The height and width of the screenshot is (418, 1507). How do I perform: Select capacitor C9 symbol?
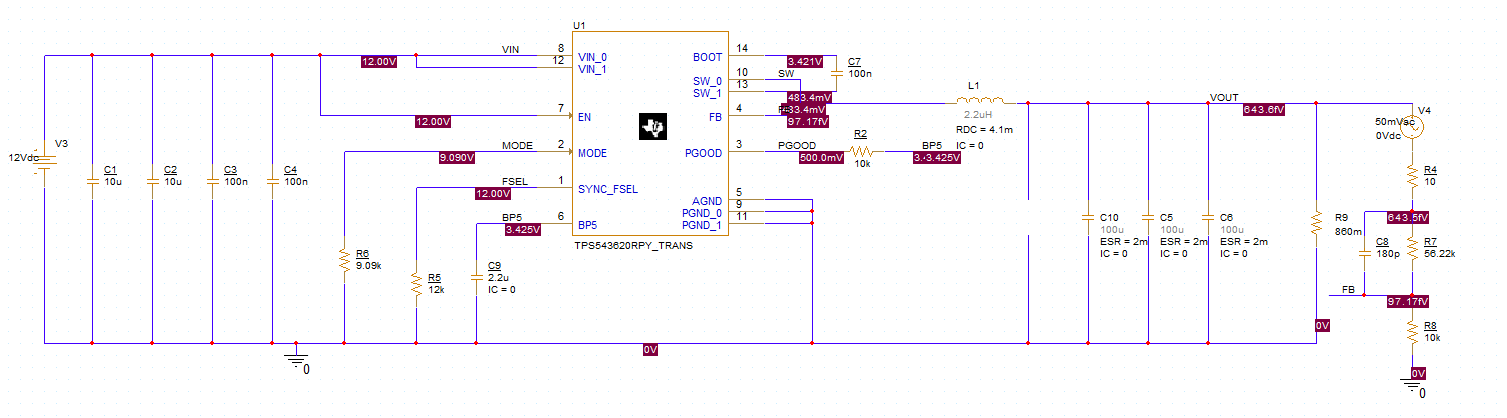pos(477,277)
